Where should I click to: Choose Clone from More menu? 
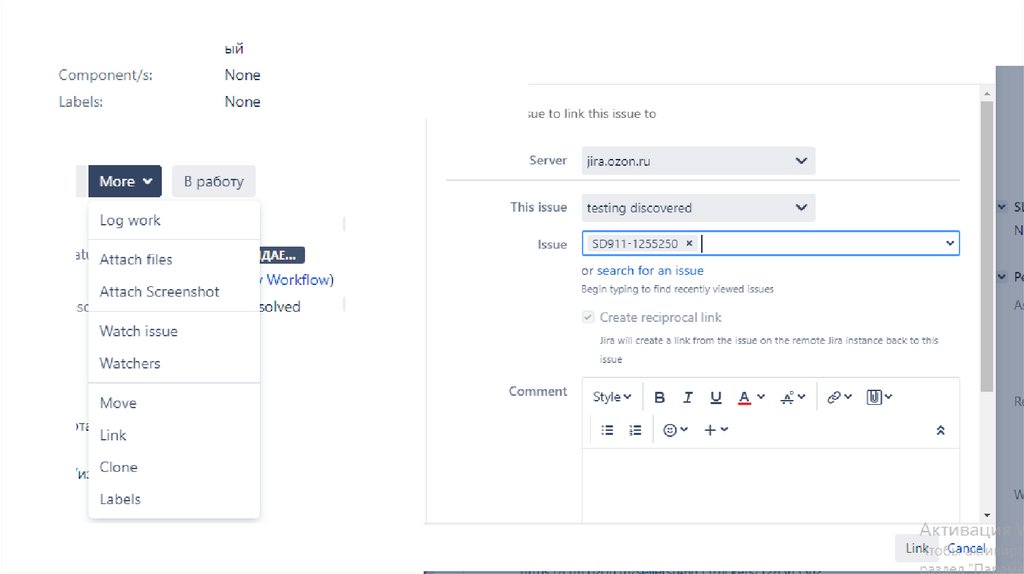pos(174,467)
